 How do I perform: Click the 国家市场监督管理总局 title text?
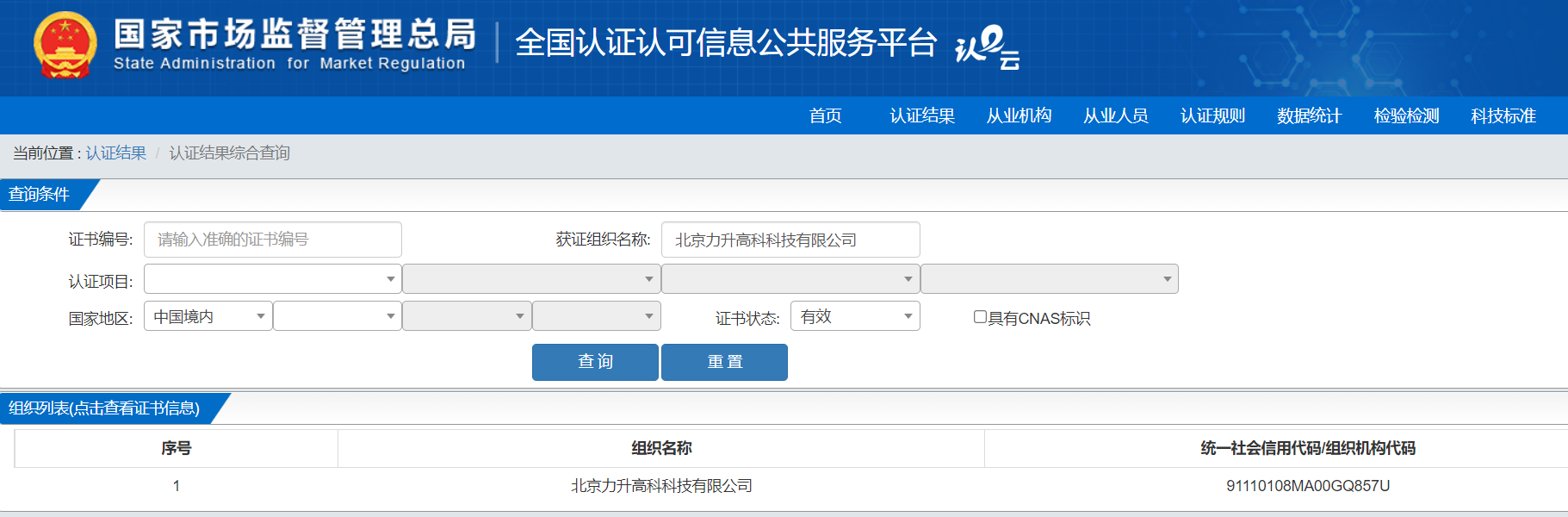[x=294, y=34]
